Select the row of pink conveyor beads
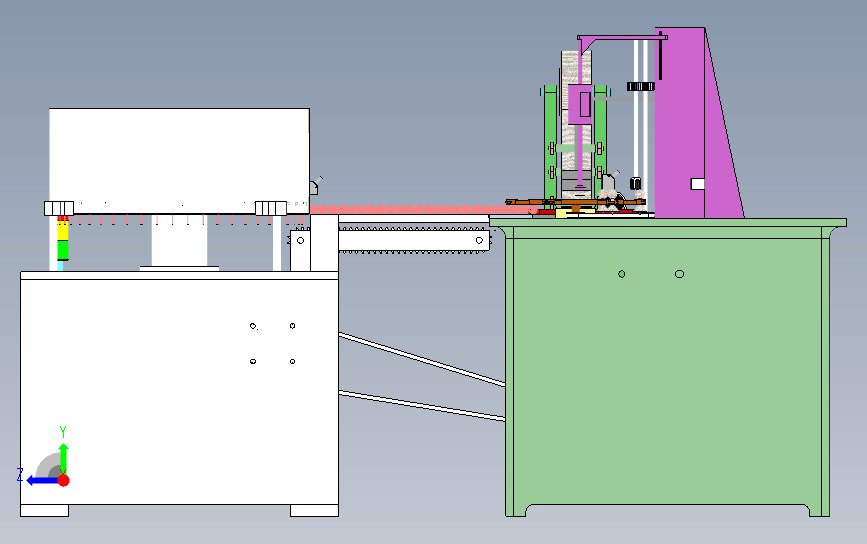The image size is (867, 544). (x=423, y=210)
